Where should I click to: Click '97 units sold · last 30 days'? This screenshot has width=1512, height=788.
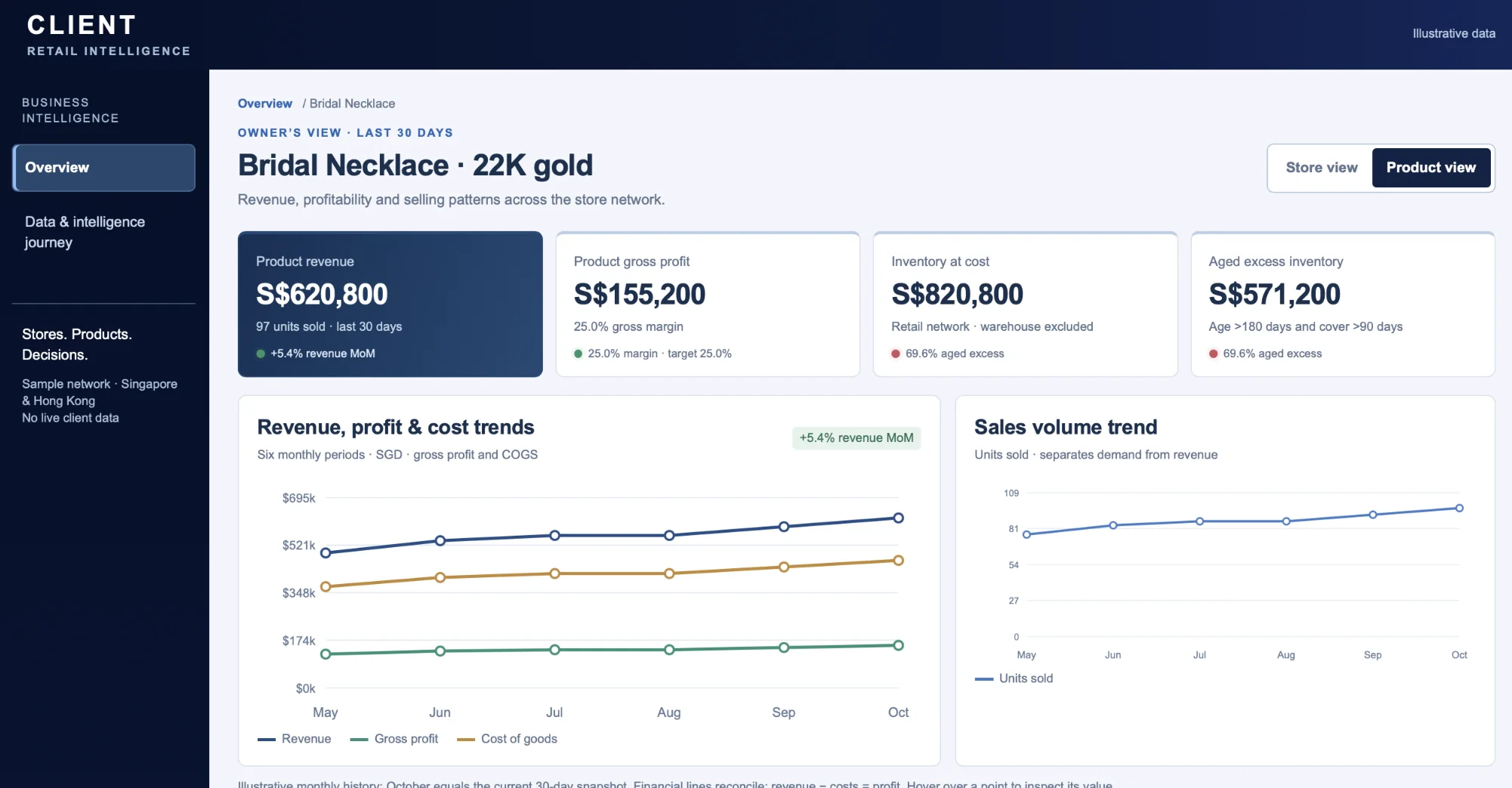click(x=329, y=326)
